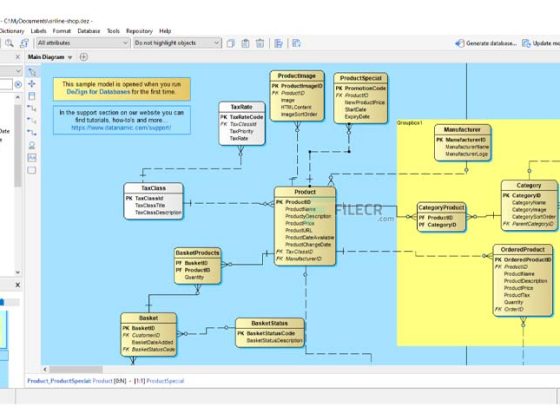This screenshot has height=420, width=560.
Task: Click the diagram horizontal scrollbar thumb
Action: coord(76,369)
